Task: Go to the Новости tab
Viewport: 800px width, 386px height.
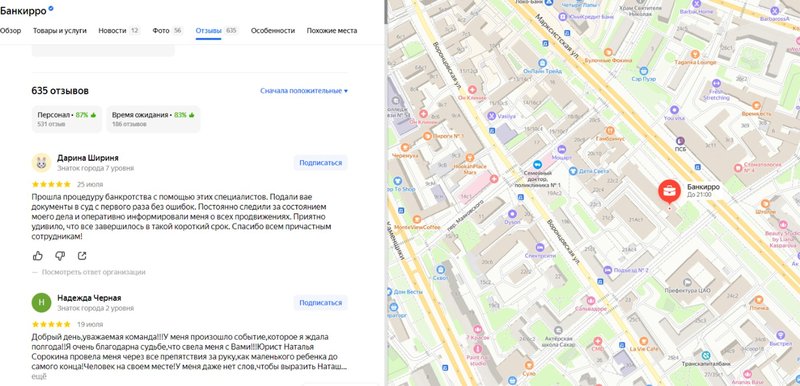Action: coord(119,31)
